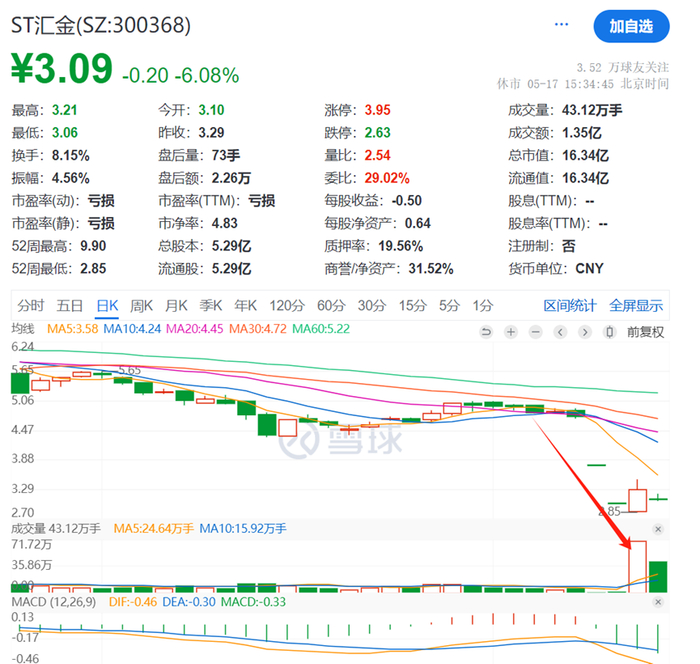Click the MACD (12,26,9) indicator label
The width and height of the screenshot is (700, 664).
pos(54,602)
